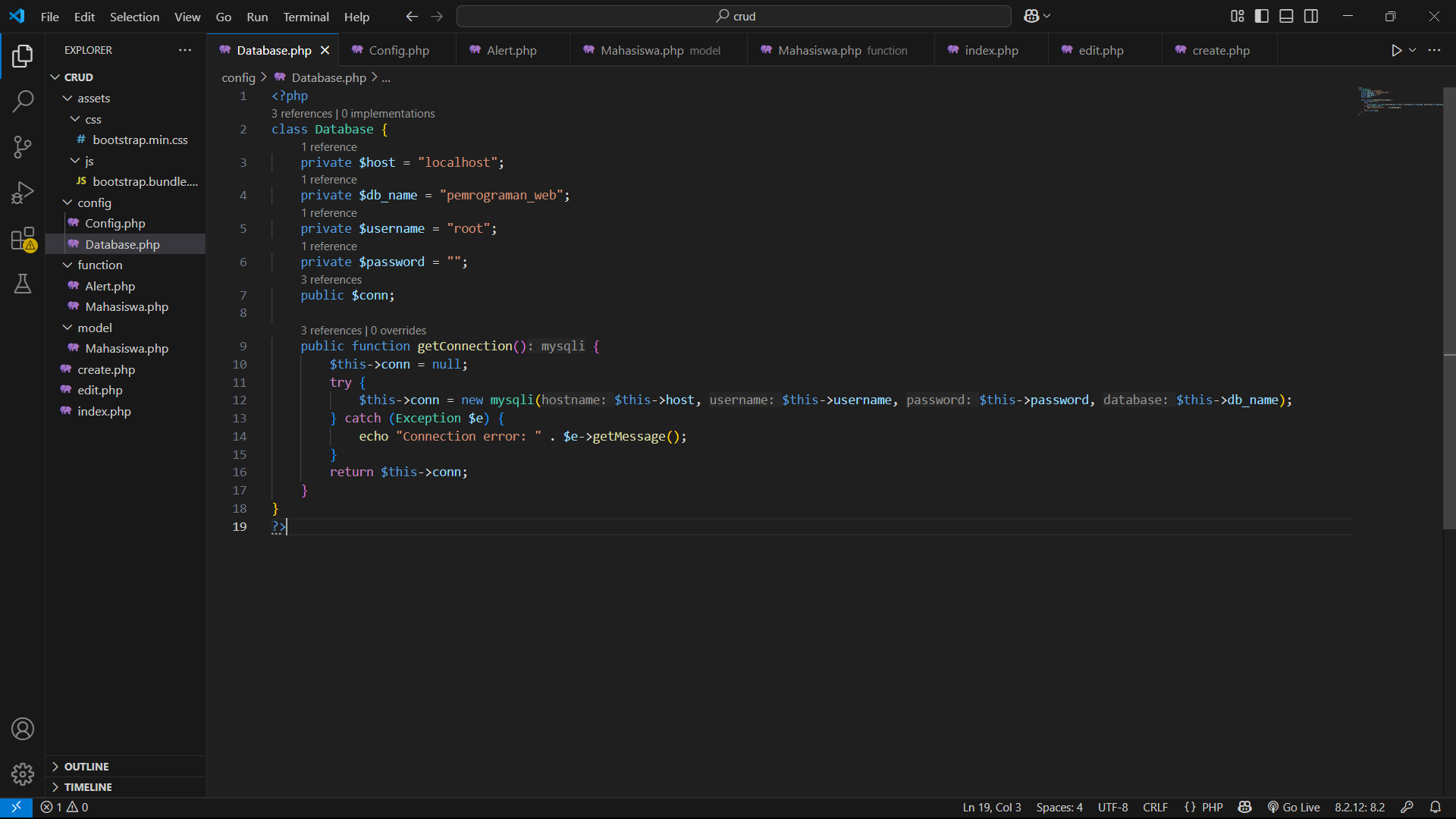The height and width of the screenshot is (819, 1456).
Task: Click the editor vertical scrollbar
Action: pyautogui.click(x=1448, y=303)
